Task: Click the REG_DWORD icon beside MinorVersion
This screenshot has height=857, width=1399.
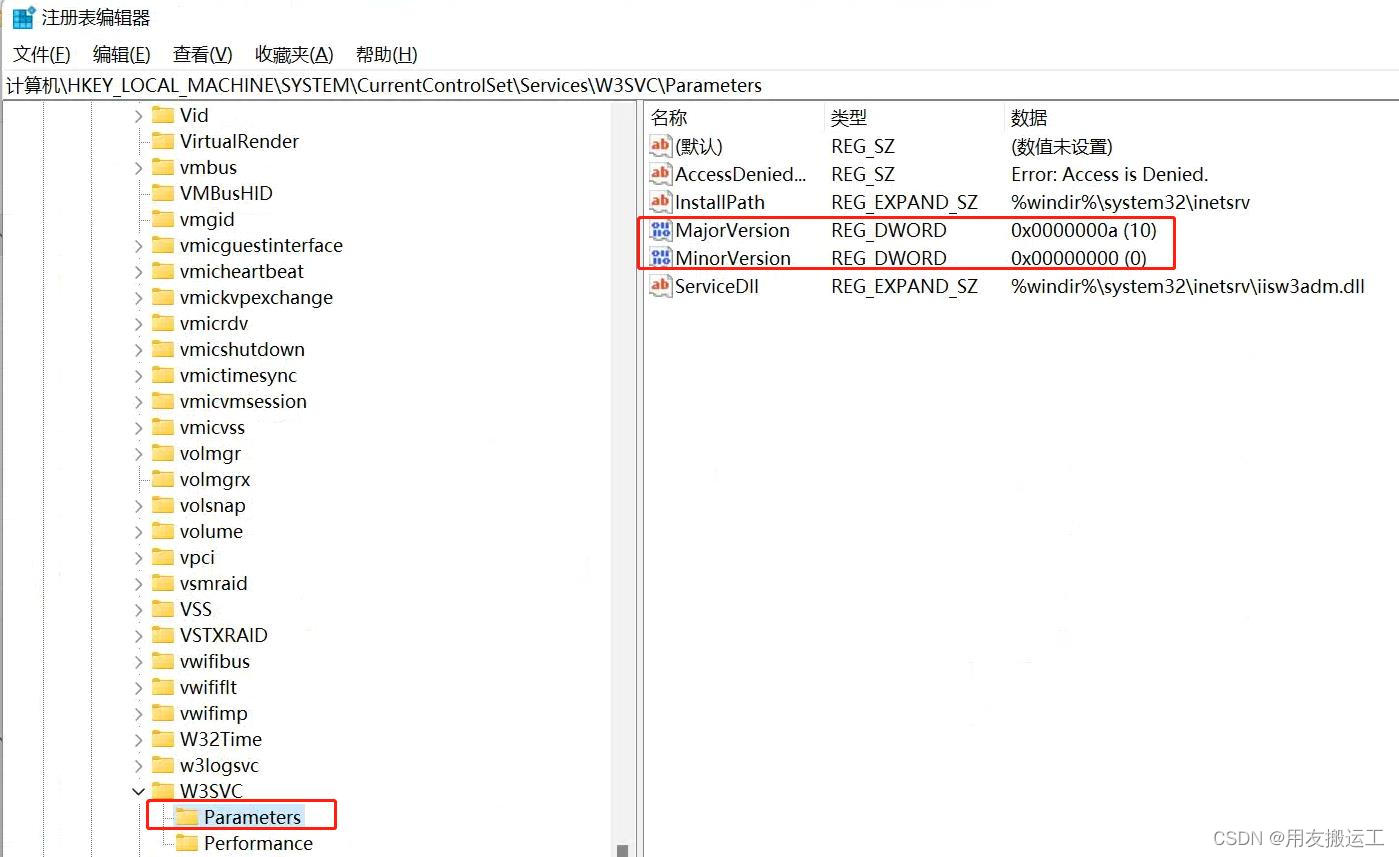Action: coord(660,258)
